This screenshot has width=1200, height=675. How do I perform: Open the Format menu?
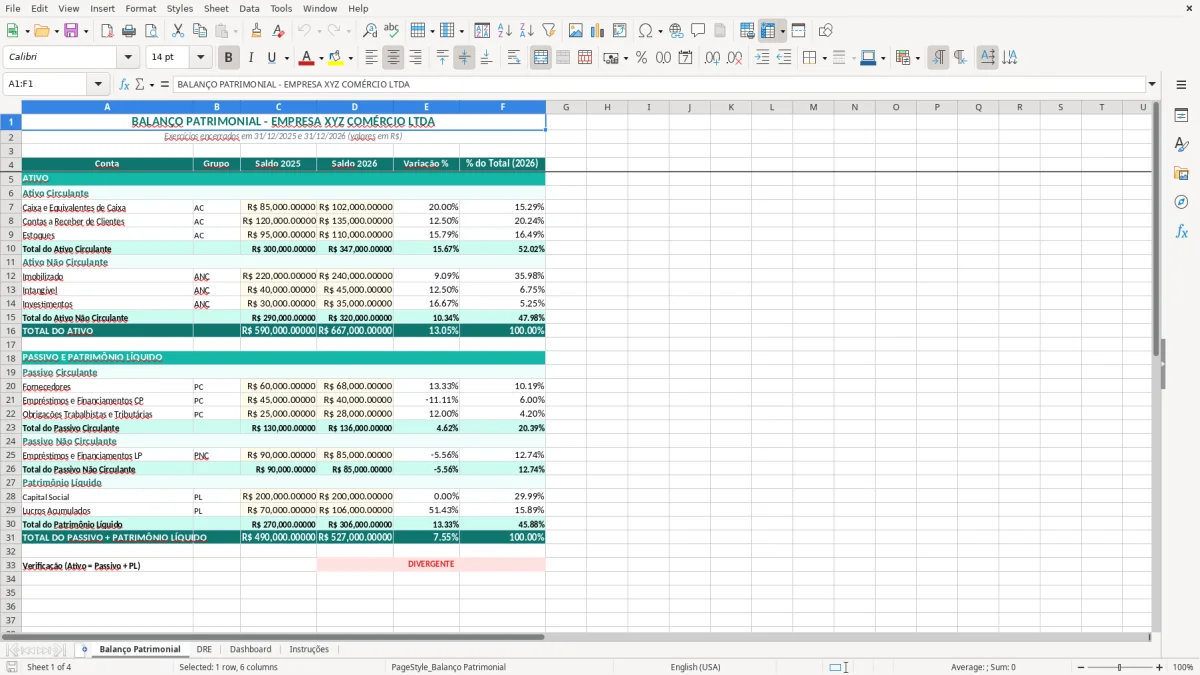(x=140, y=8)
